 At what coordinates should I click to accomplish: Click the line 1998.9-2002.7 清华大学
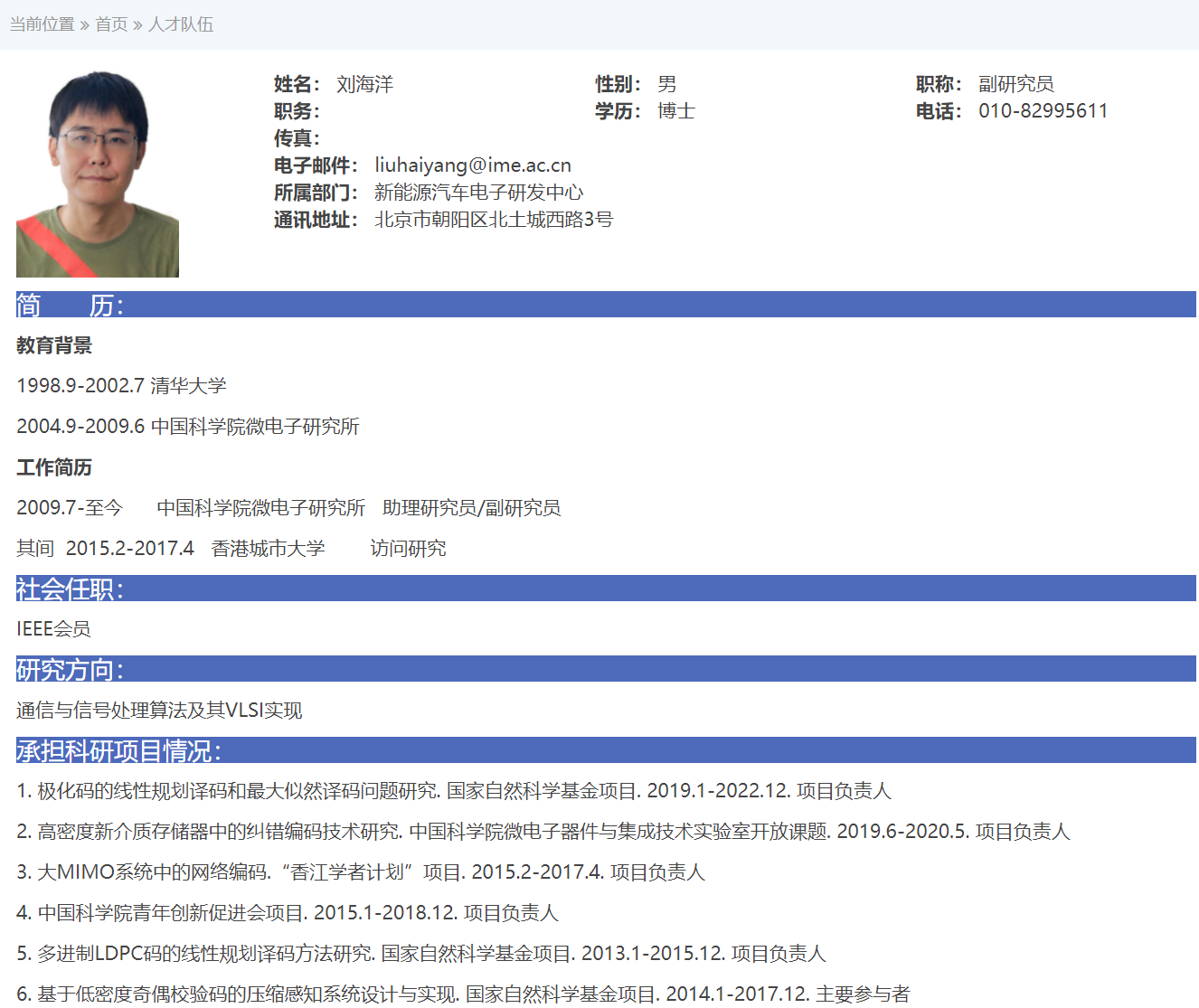pyautogui.click(x=121, y=386)
